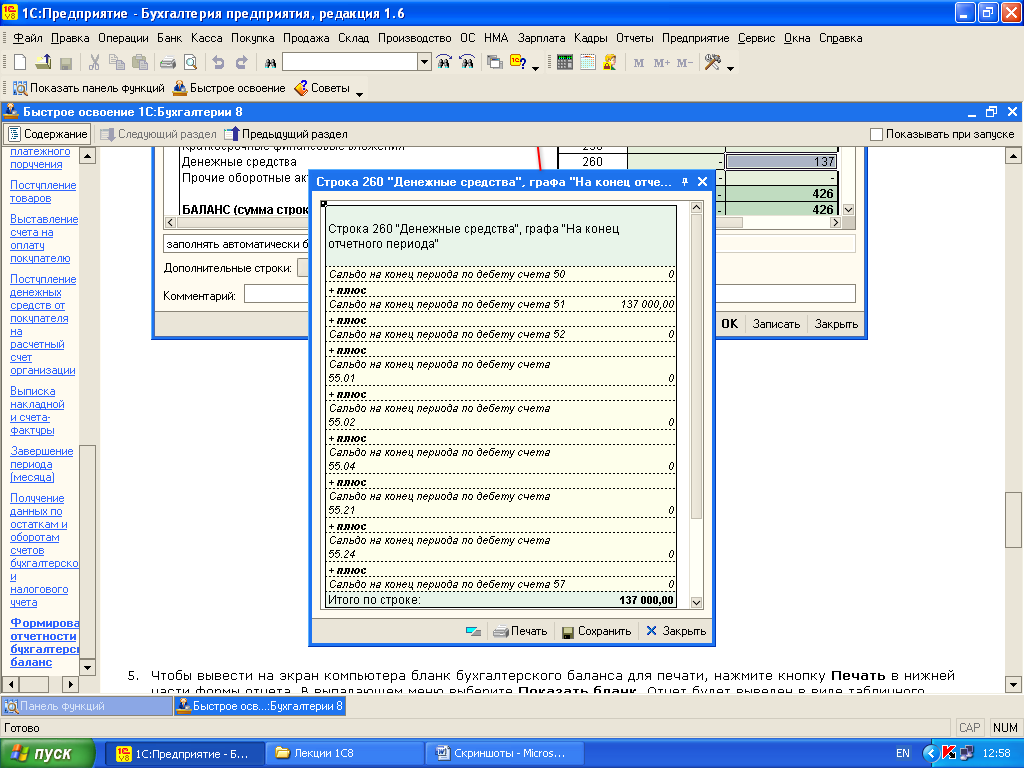Open the Продажа menu

pyautogui.click(x=306, y=38)
